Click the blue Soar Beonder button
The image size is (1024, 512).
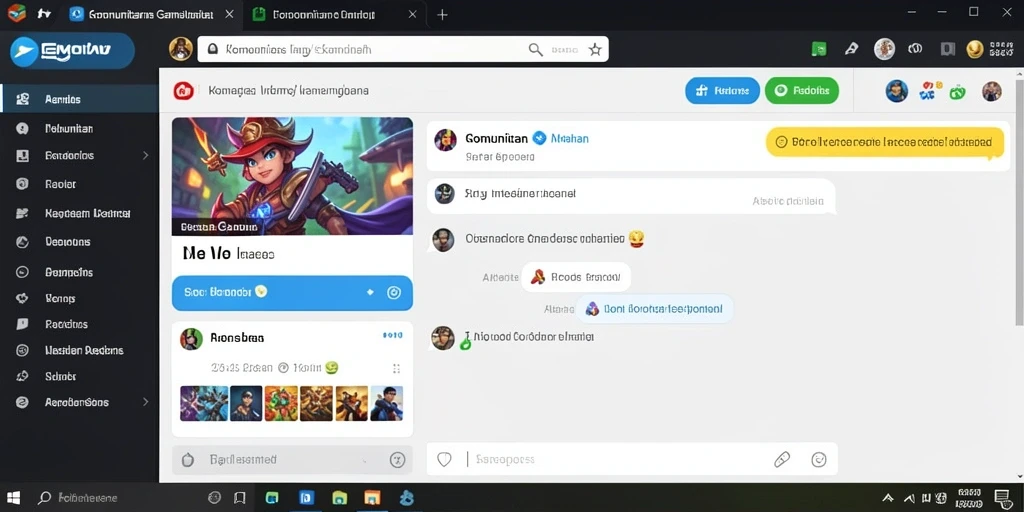[292, 293]
